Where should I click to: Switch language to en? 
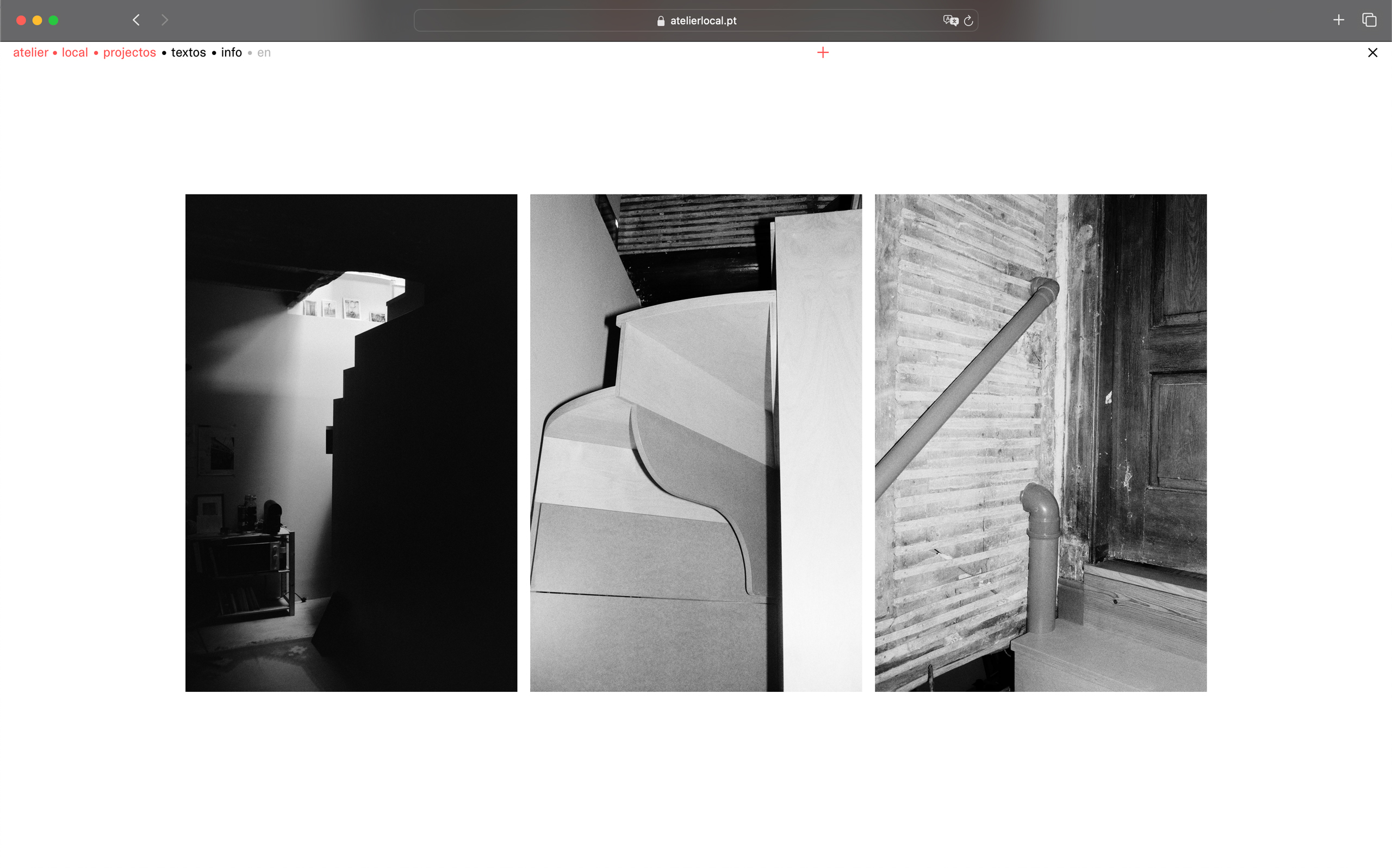(x=264, y=53)
